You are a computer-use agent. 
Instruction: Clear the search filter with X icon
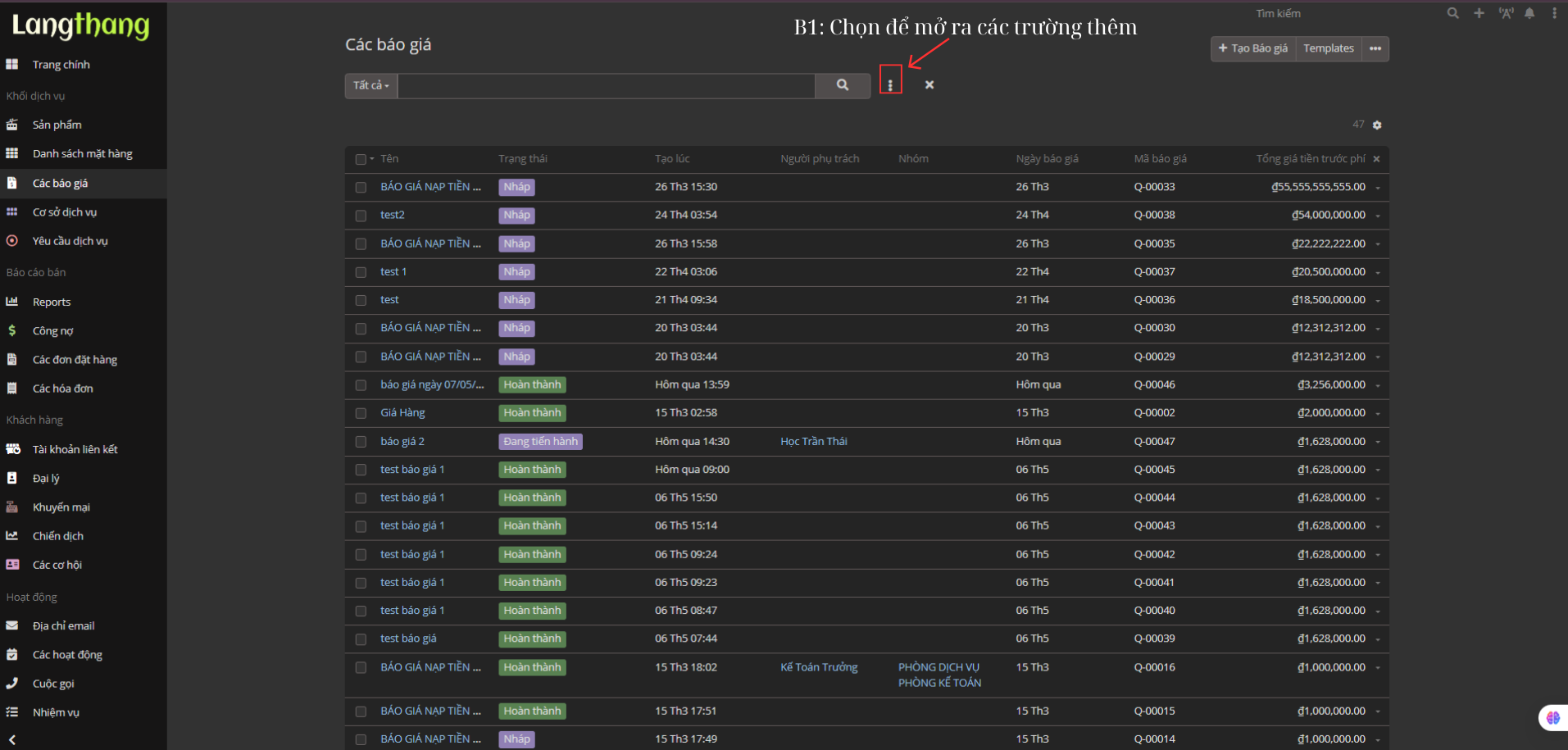929,85
